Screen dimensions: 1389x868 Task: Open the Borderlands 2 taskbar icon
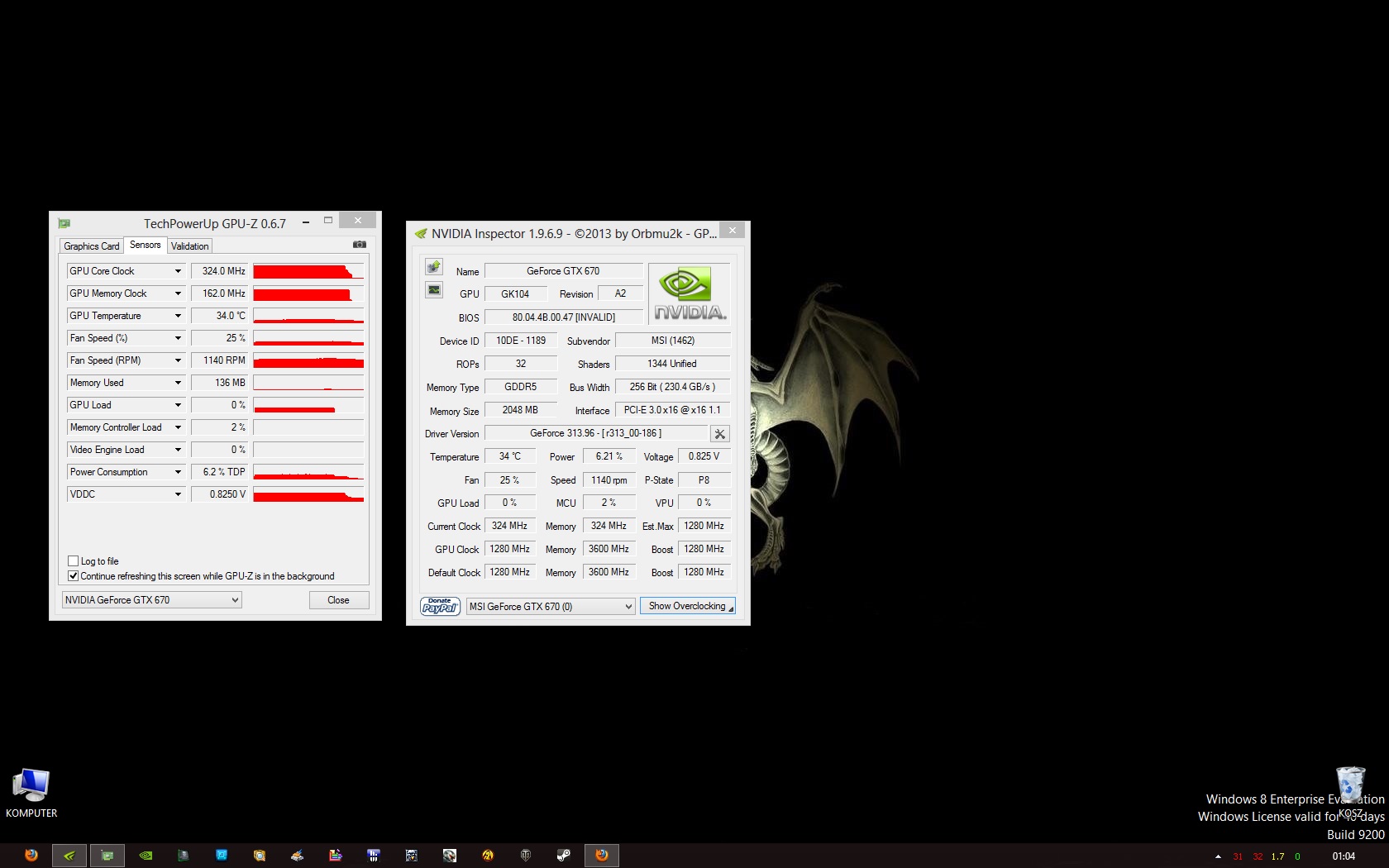tap(488, 856)
